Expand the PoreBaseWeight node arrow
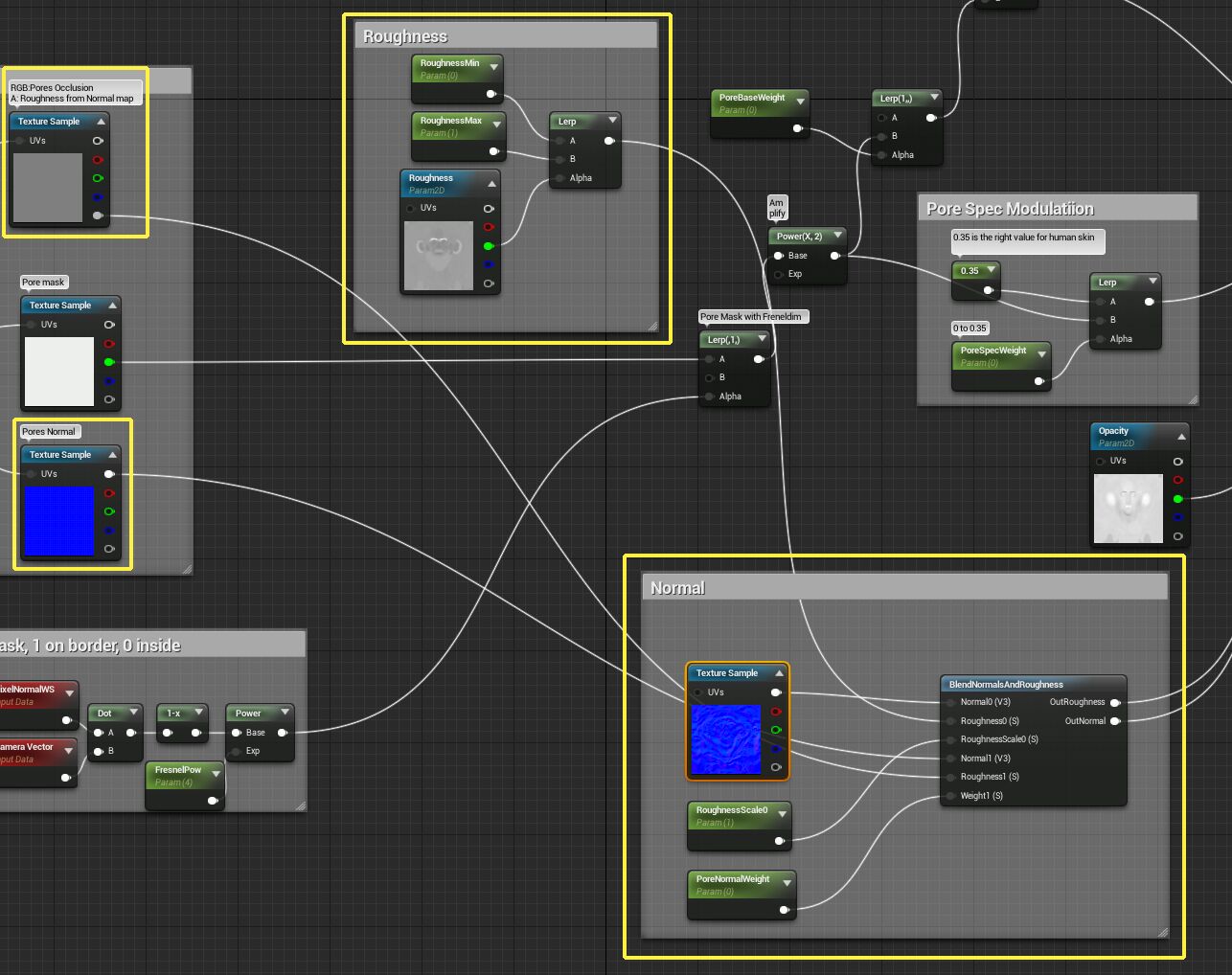 (x=801, y=102)
